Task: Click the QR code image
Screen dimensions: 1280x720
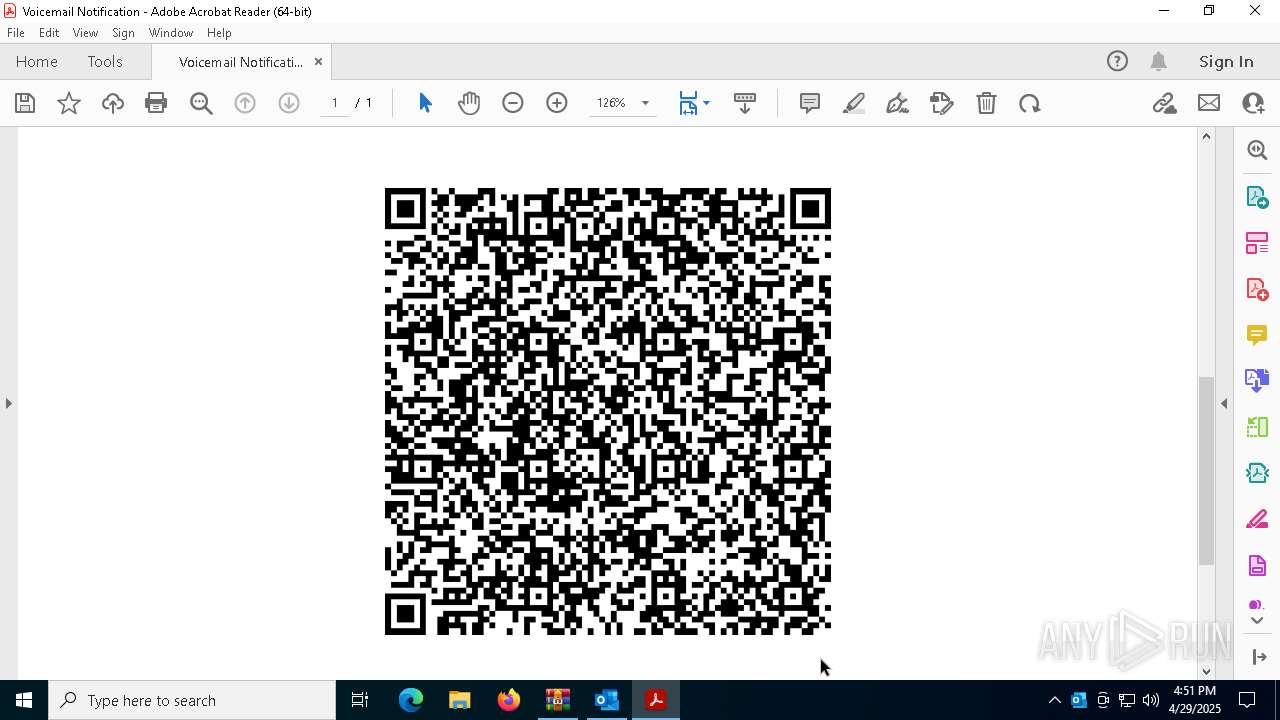Action: (x=608, y=411)
